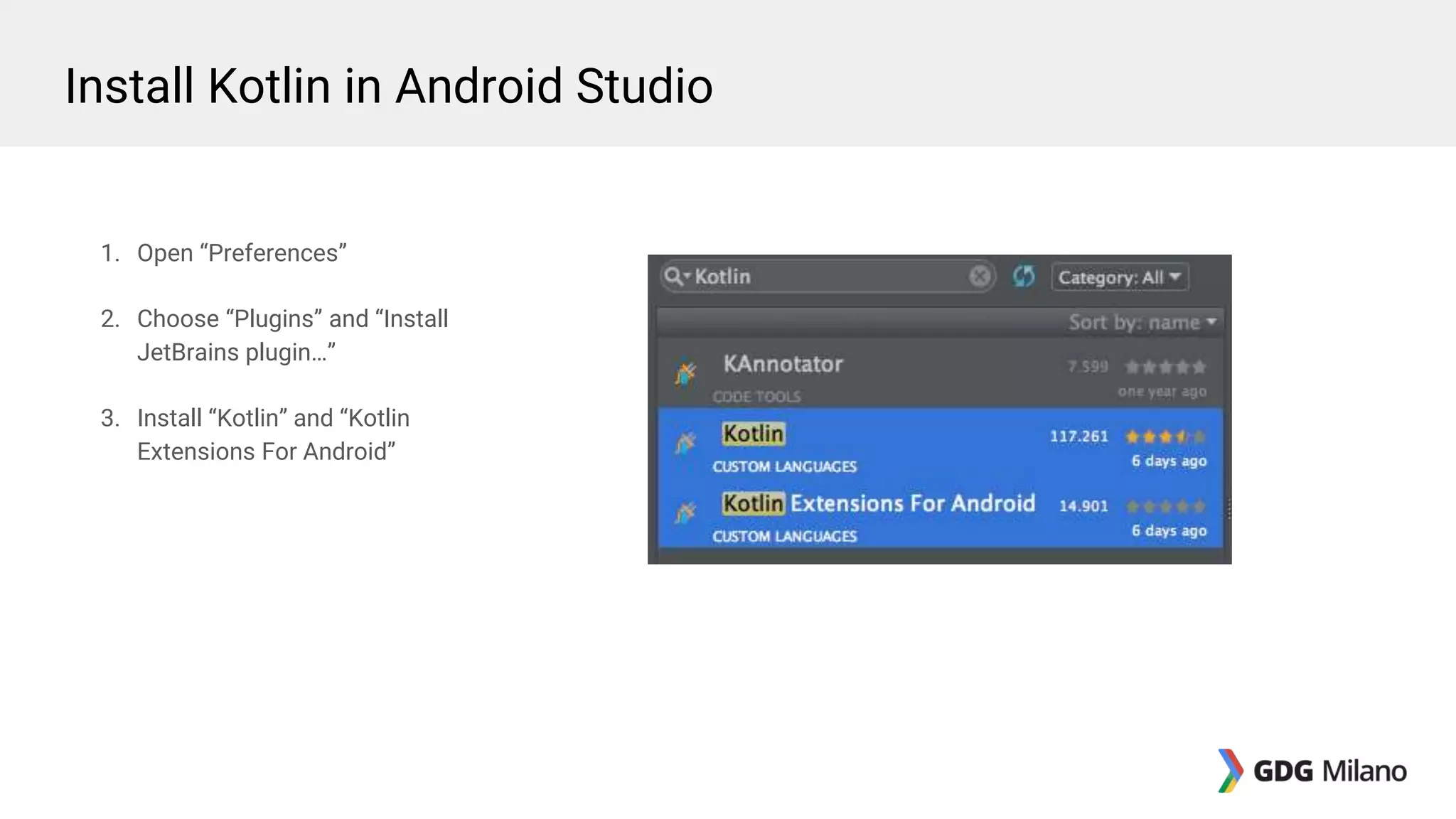1456x819 pixels.
Task: Select the Kotlin plugin name
Action: coord(754,434)
